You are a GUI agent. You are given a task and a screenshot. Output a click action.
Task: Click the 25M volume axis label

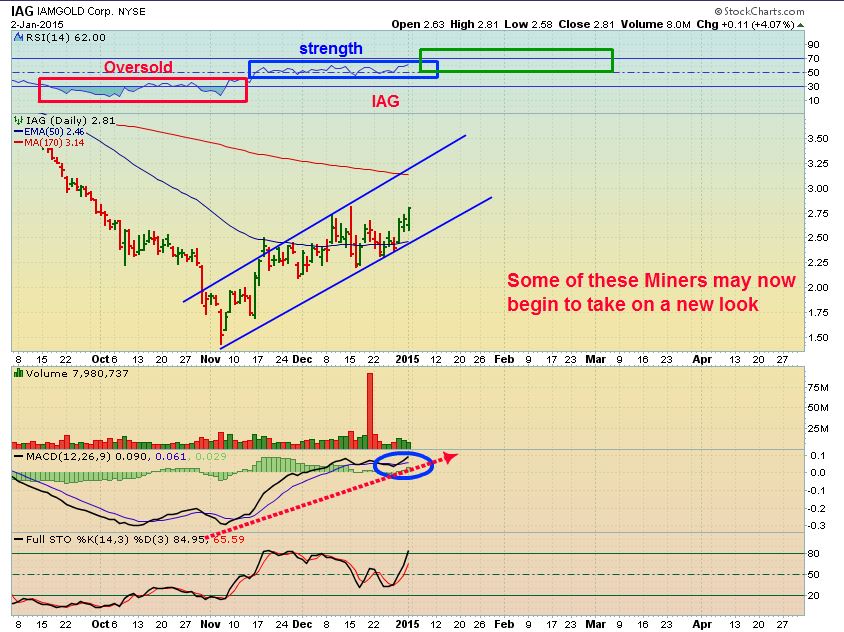(x=818, y=429)
